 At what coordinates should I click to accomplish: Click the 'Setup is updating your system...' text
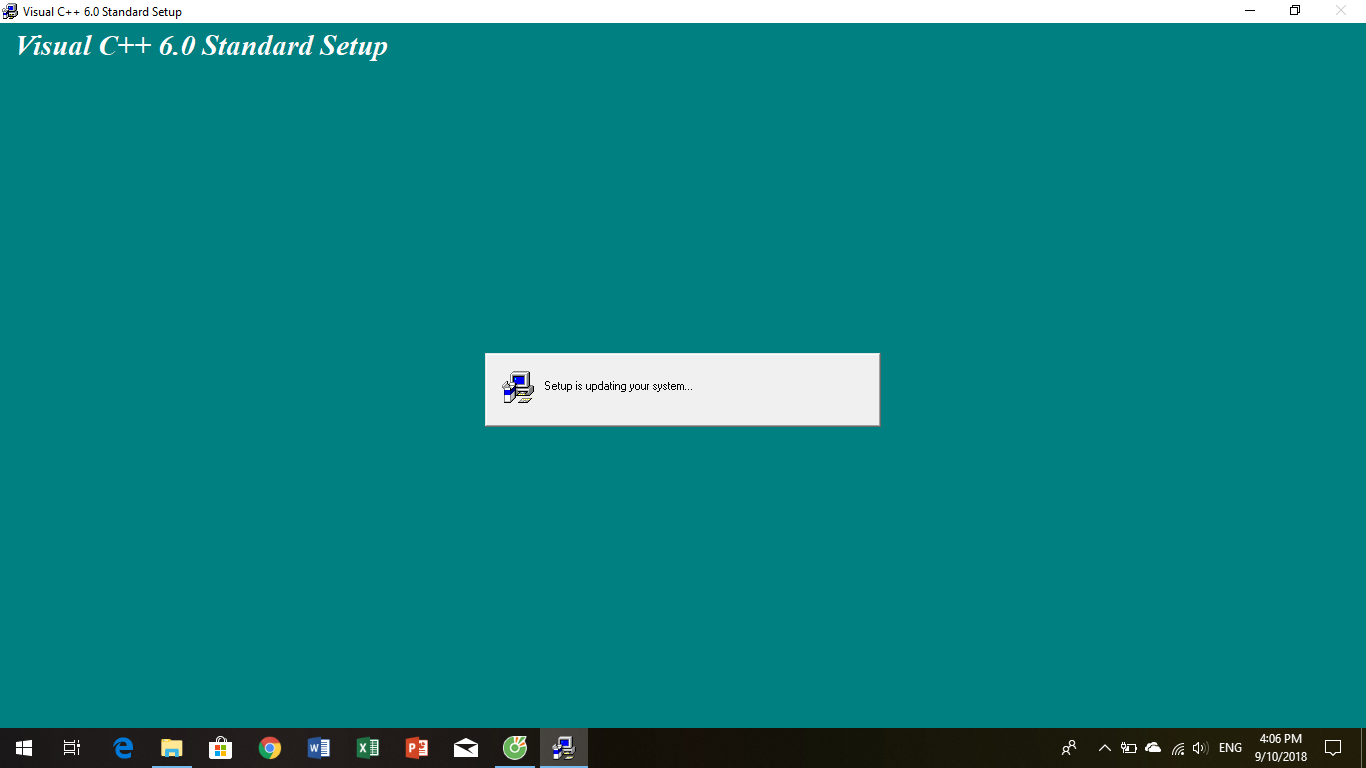click(x=618, y=386)
